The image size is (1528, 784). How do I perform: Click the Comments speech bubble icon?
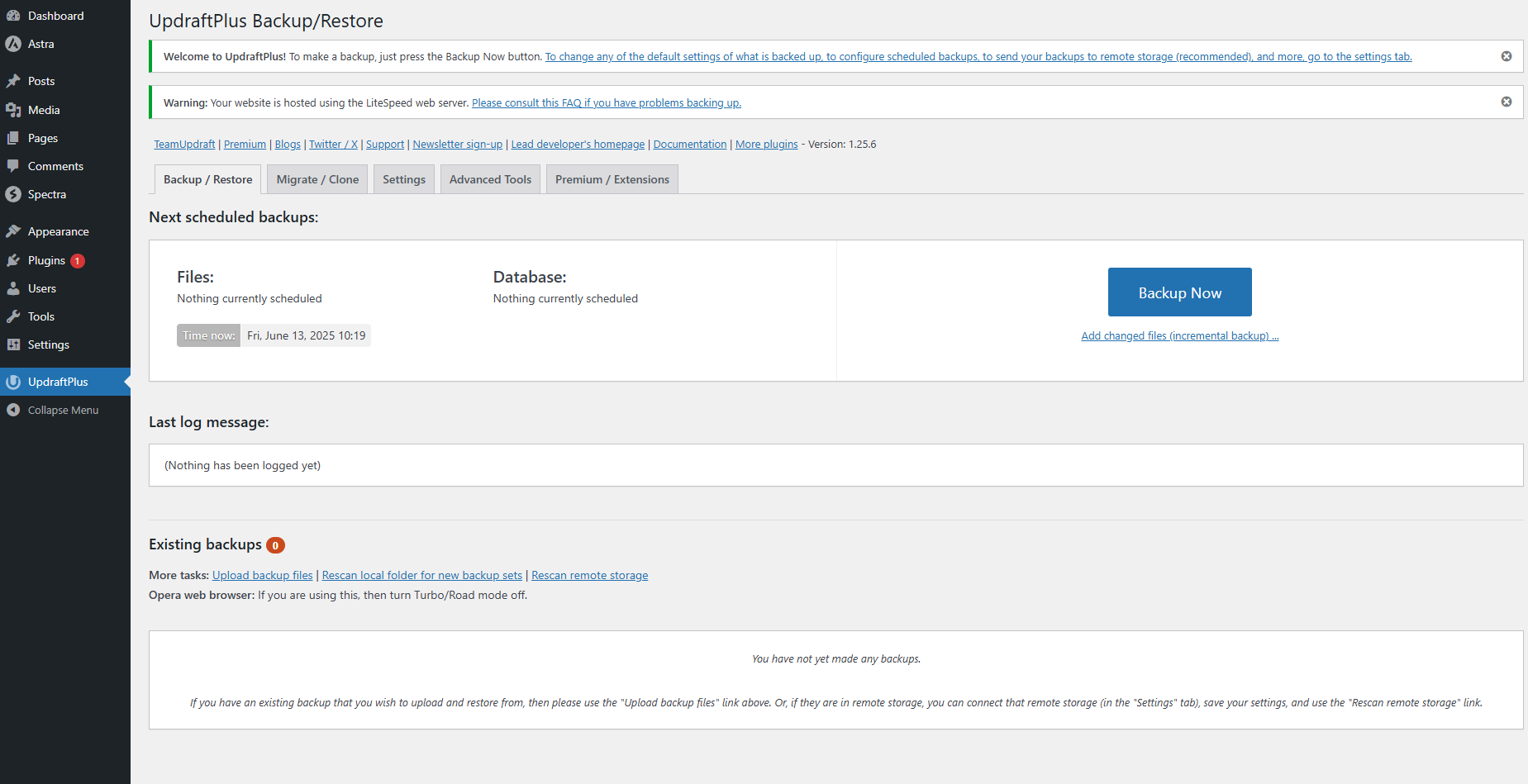pos(13,166)
